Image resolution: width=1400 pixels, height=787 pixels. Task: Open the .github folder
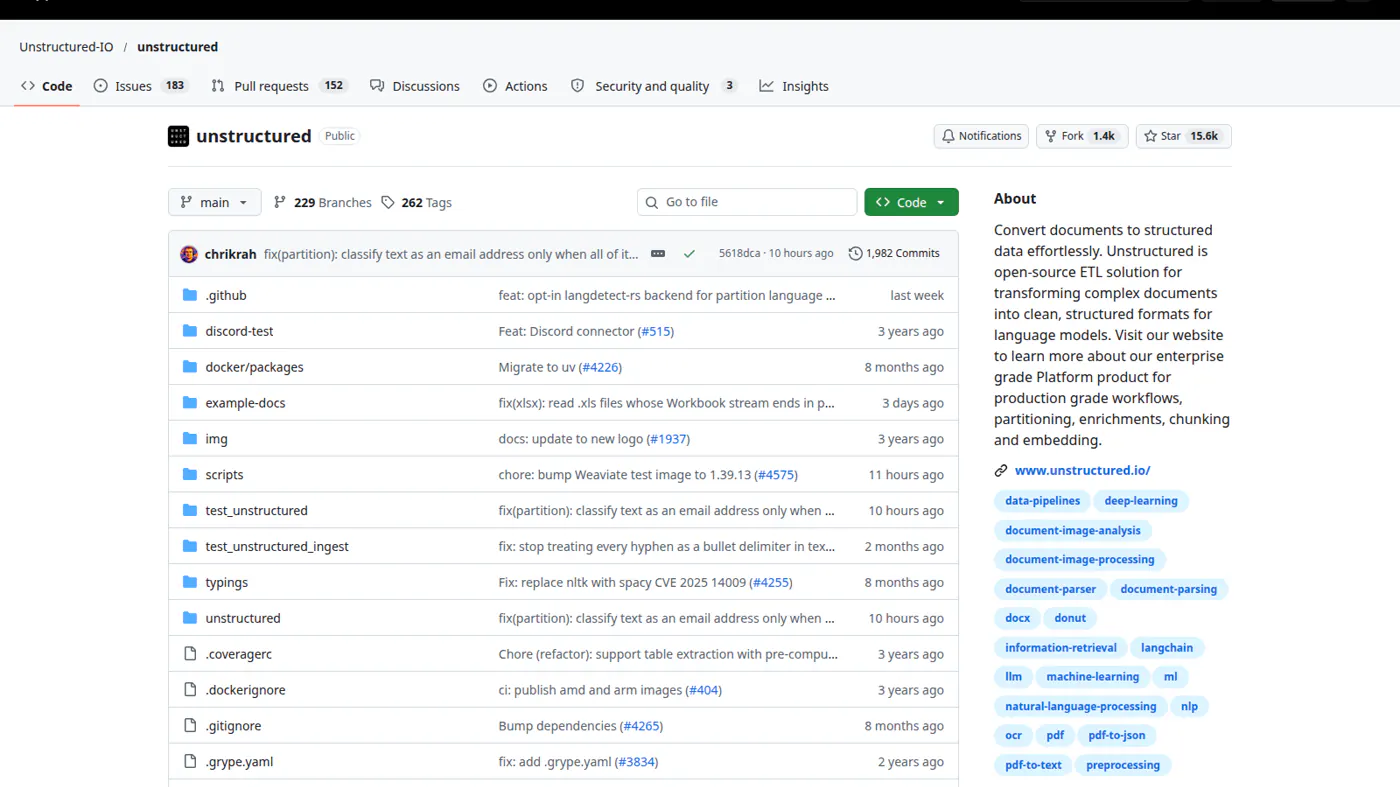(226, 296)
